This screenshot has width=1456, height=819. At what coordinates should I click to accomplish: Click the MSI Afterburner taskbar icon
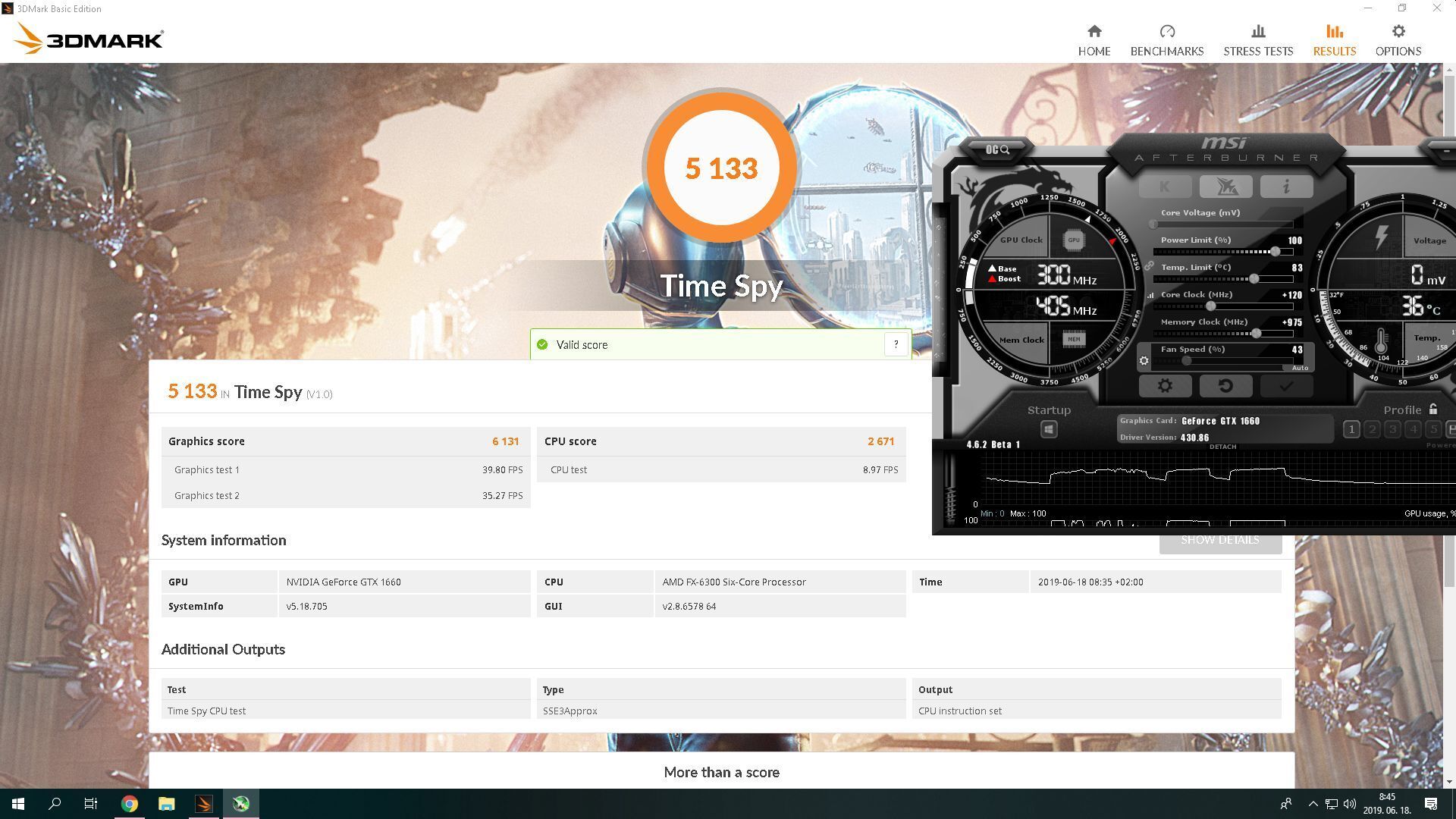pos(240,804)
